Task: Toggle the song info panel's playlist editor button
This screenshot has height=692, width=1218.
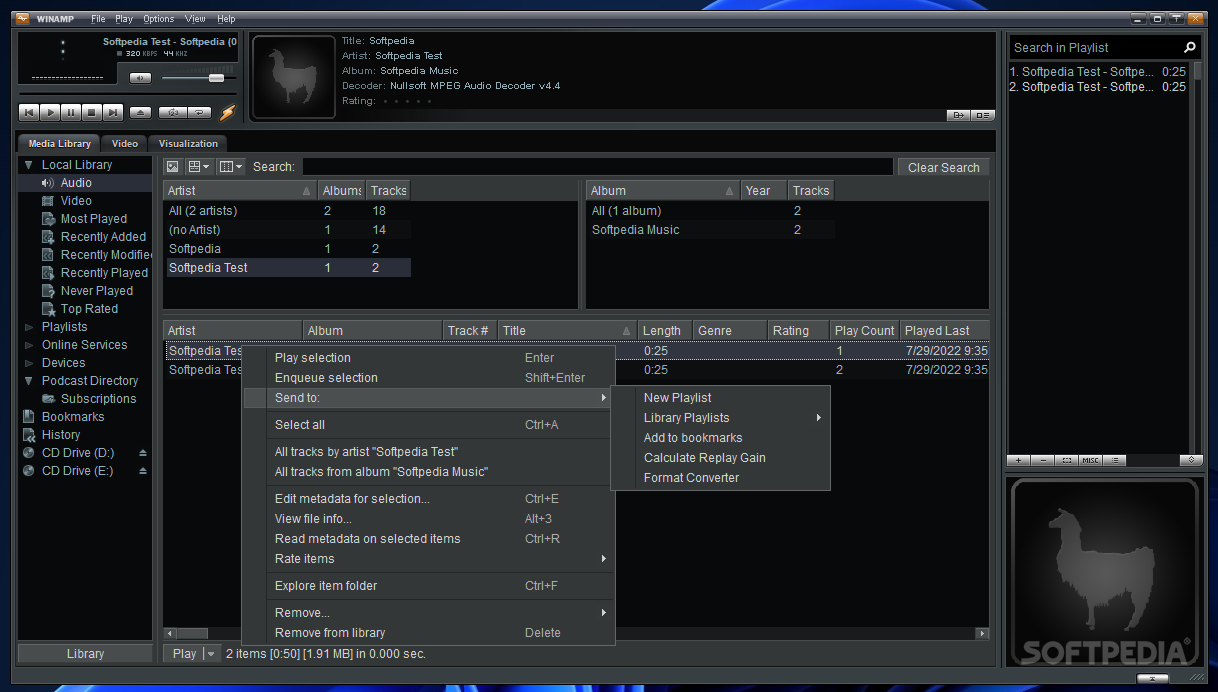Action: 982,115
